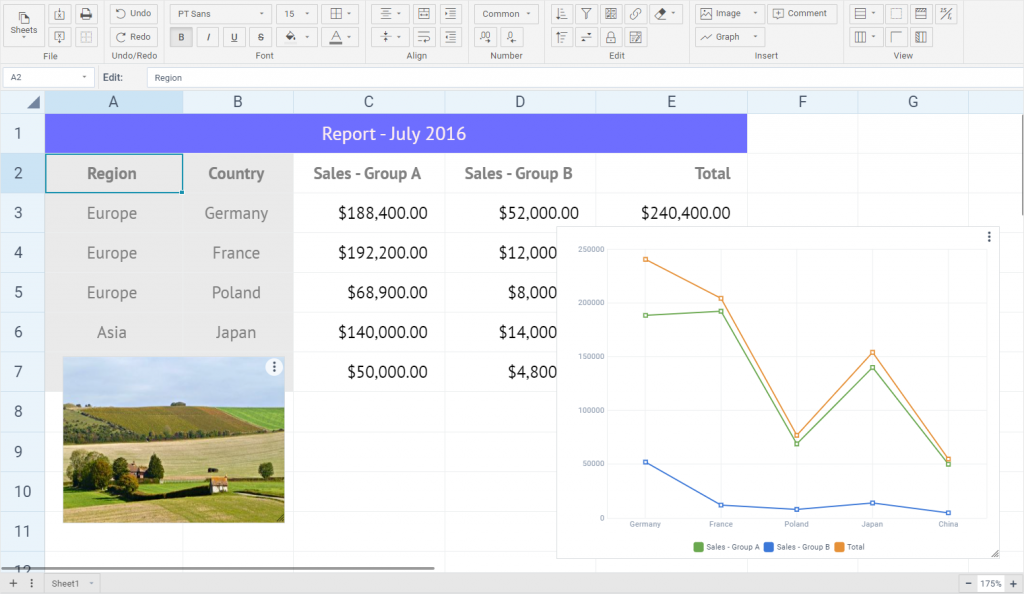Open the font size 15 dropdown

click(x=296, y=14)
